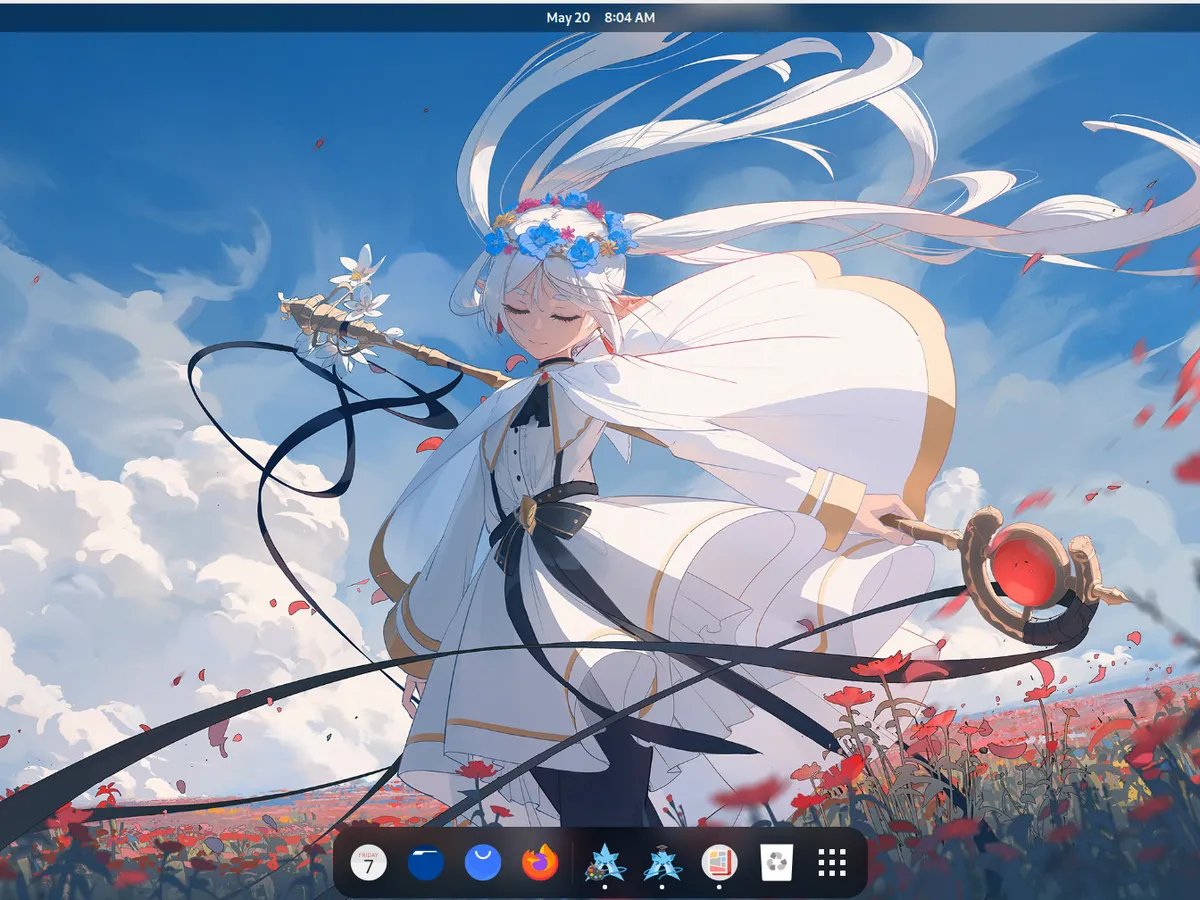Click the "May 20" date text
Viewport: 1200px width, 900px height.
pyautogui.click(x=568, y=18)
